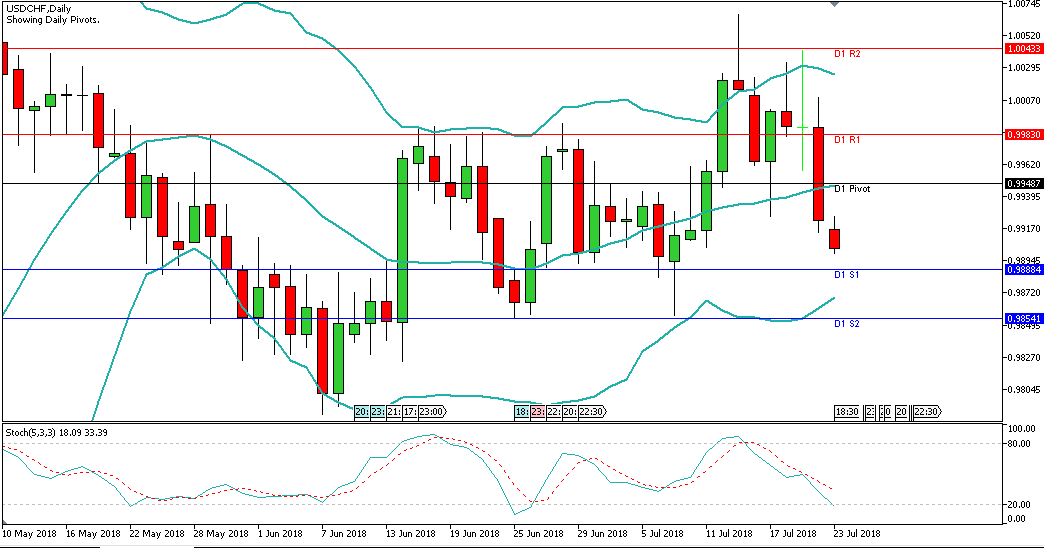Click the D1 R2 resistance line label
1044x548 pixels.
coord(847,54)
